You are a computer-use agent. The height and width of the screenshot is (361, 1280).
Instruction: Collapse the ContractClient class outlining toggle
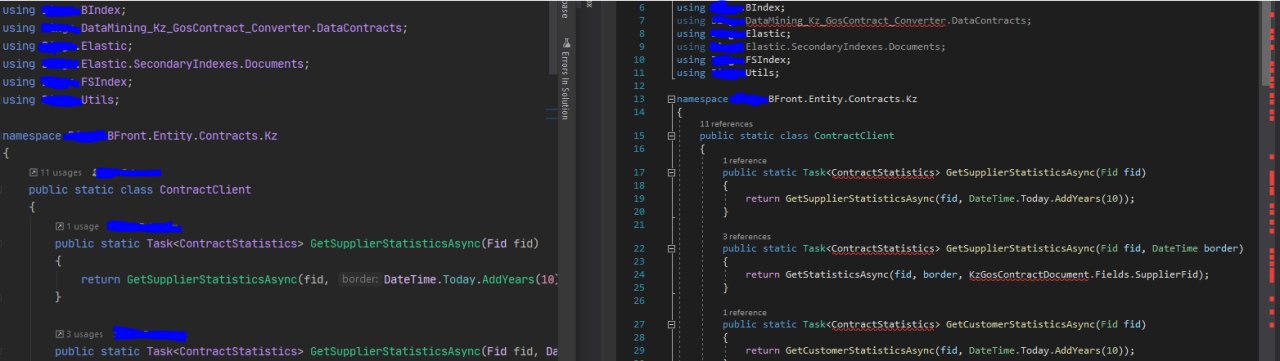tap(670, 135)
